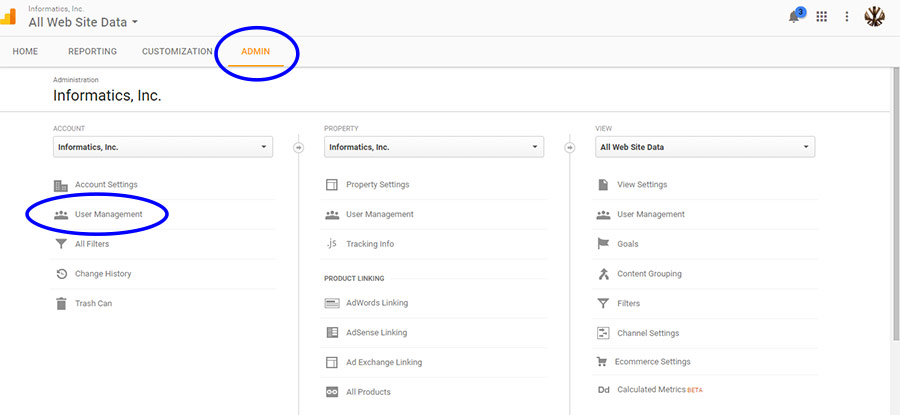
Task: Click the funnel icon beside All Filters
Action: (61, 245)
